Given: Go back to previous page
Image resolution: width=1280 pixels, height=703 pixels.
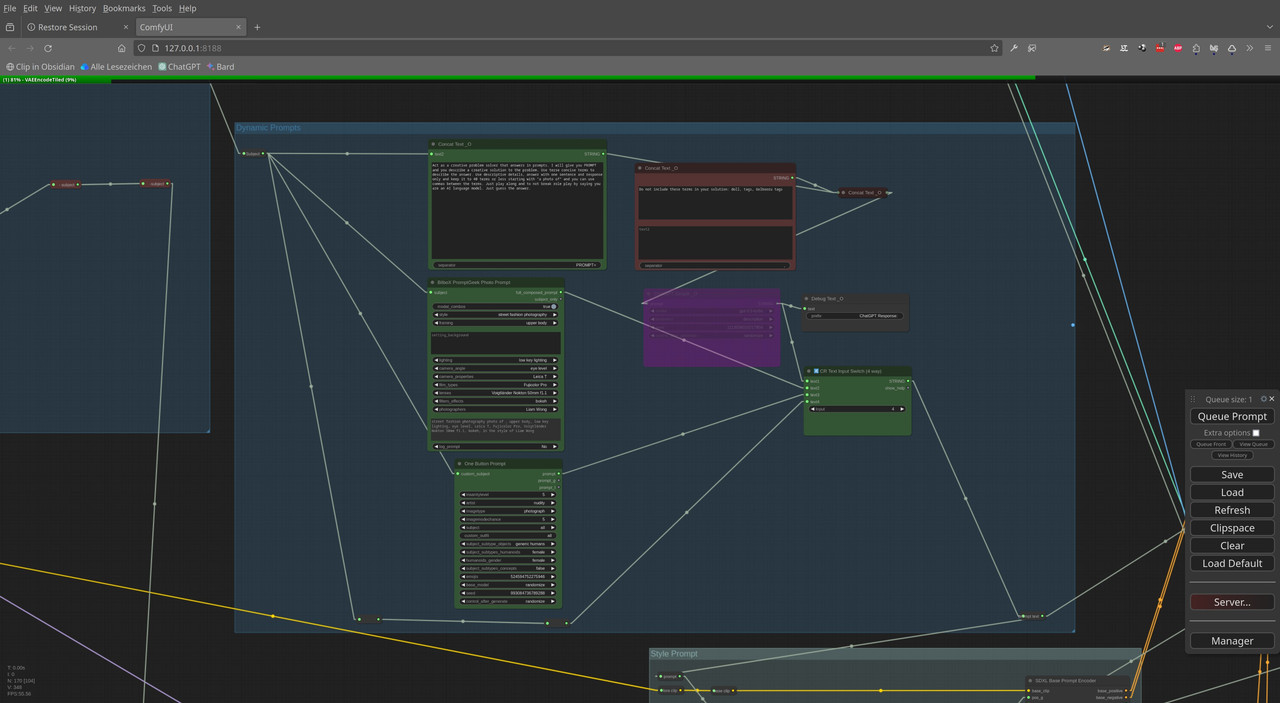Looking at the screenshot, I should [x=12, y=48].
